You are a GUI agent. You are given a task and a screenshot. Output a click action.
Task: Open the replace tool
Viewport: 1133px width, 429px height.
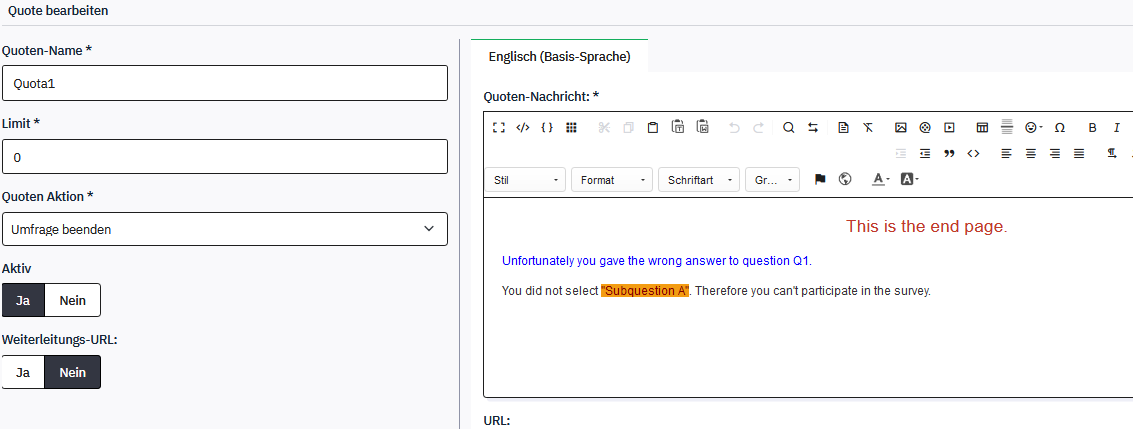pyautogui.click(x=813, y=127)
